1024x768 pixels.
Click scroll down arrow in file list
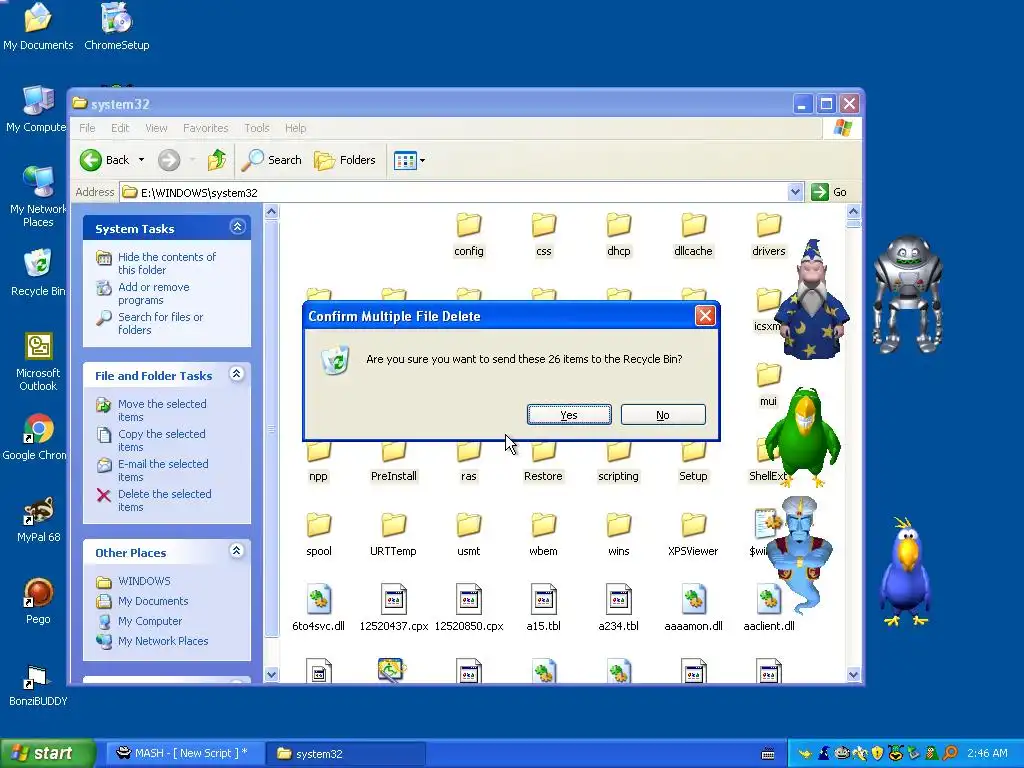853,675
